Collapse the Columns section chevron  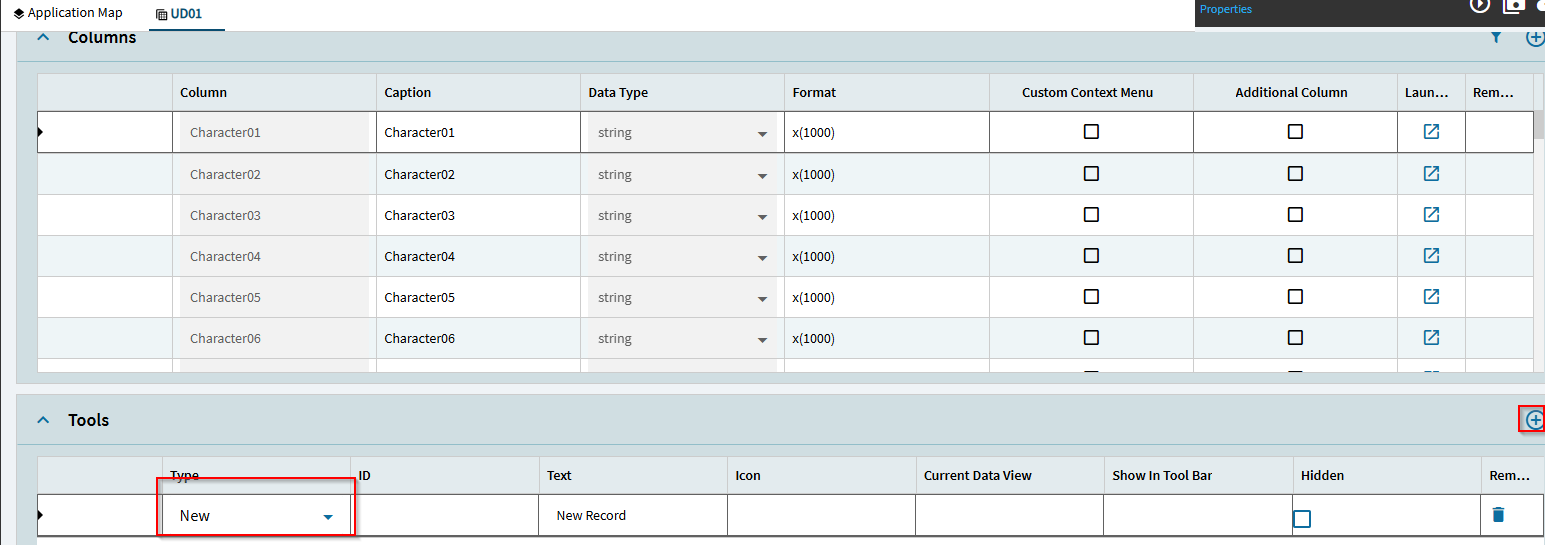pos(43,38)
